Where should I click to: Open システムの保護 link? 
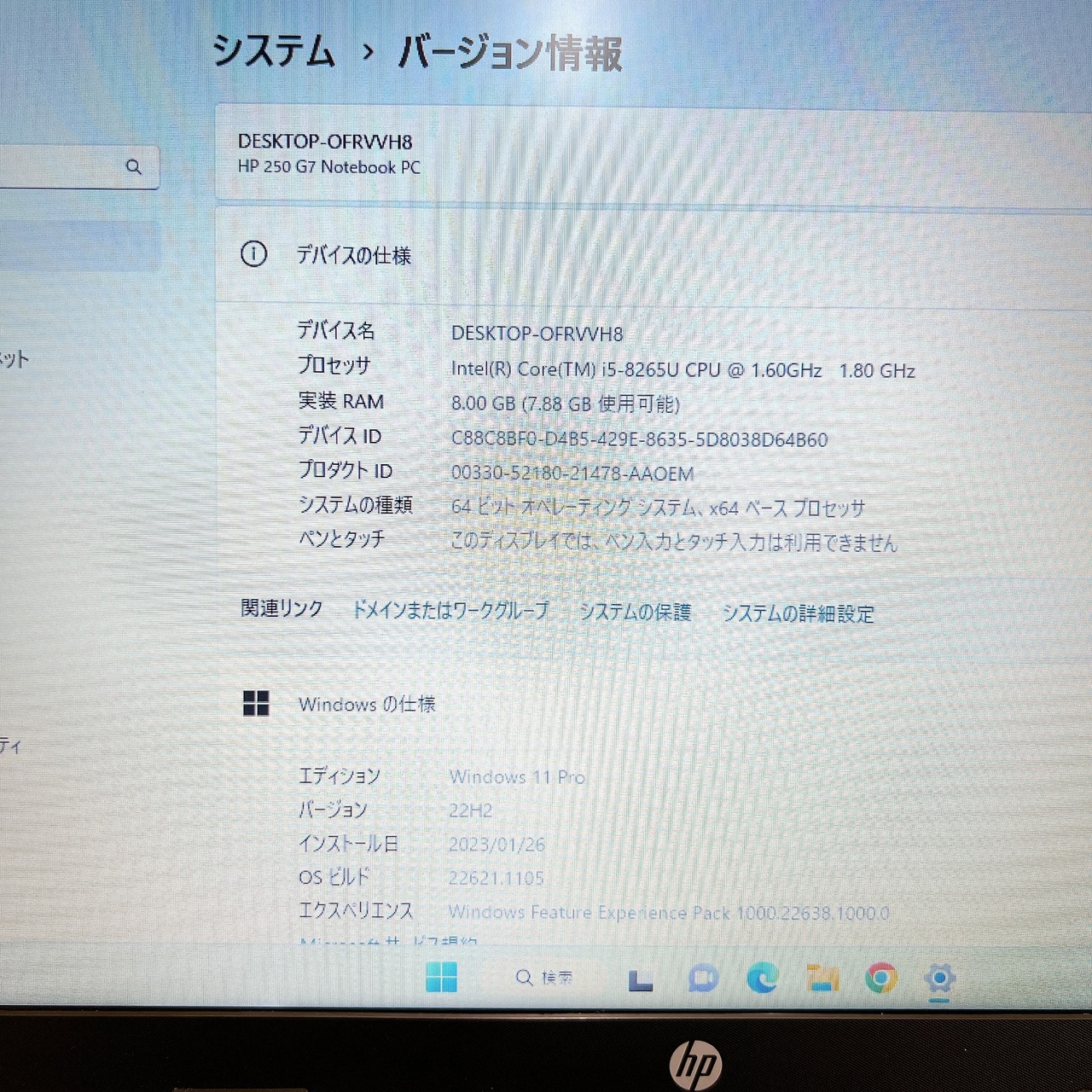point(635,612)
